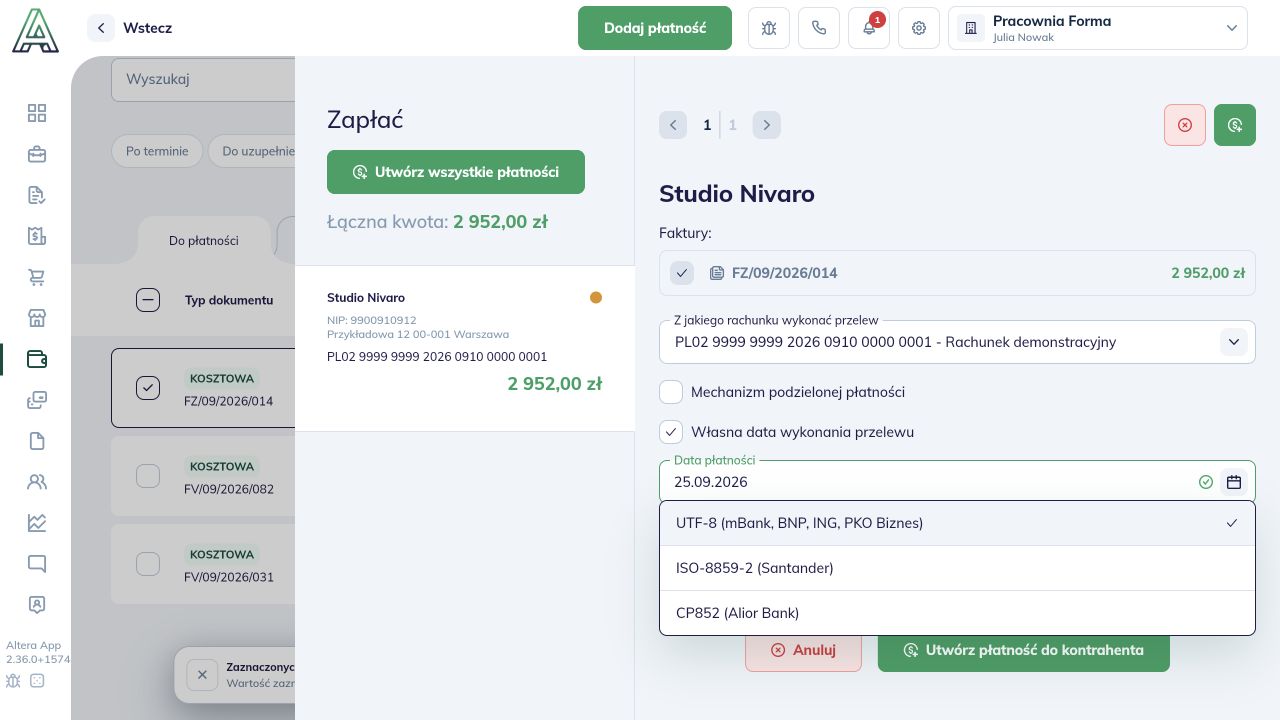The image size is (1280, 720).
Task: Toggle Mechanizm podzielonej płatności checkbox
Action: click(671, 392)
